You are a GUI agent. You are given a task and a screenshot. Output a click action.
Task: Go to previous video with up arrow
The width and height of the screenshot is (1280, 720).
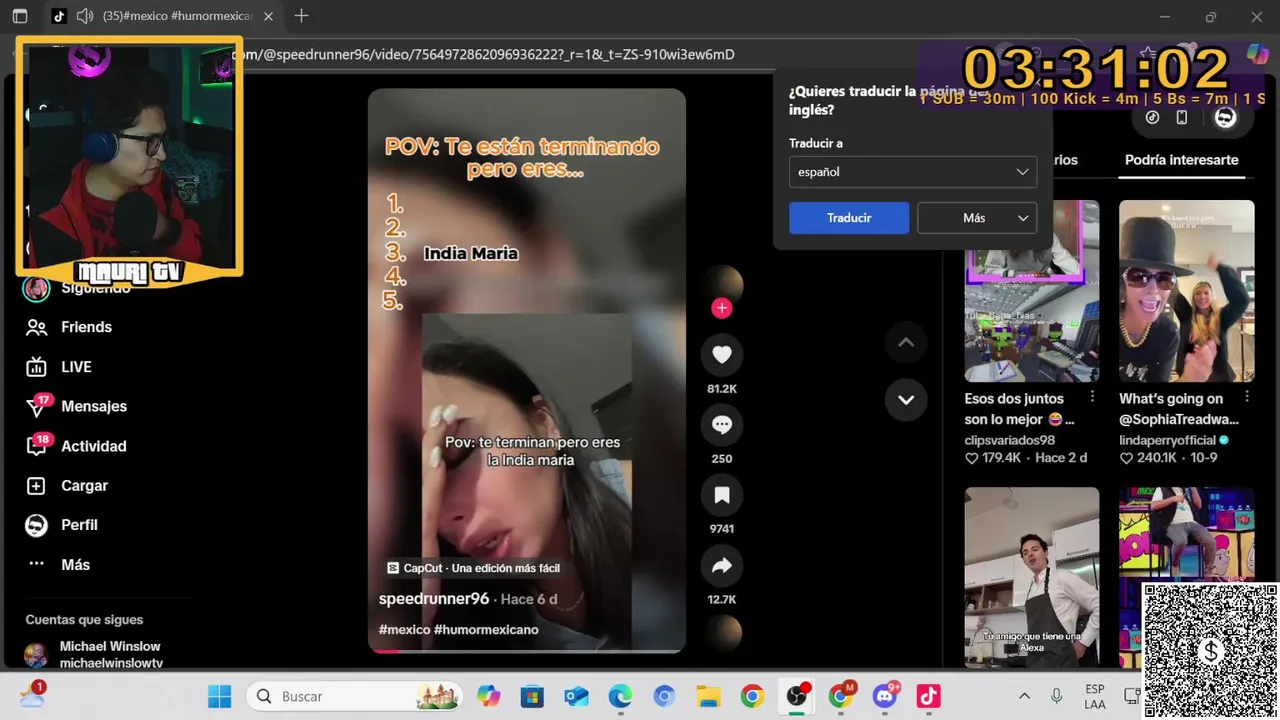906,343
